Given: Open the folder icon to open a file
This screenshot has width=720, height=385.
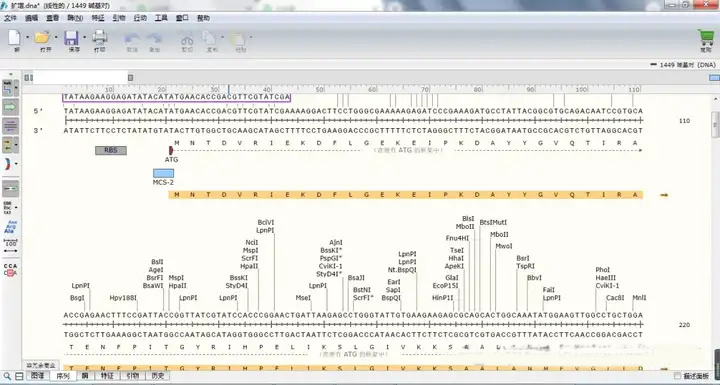Looking at the screenshot, I should pos(43,38).
